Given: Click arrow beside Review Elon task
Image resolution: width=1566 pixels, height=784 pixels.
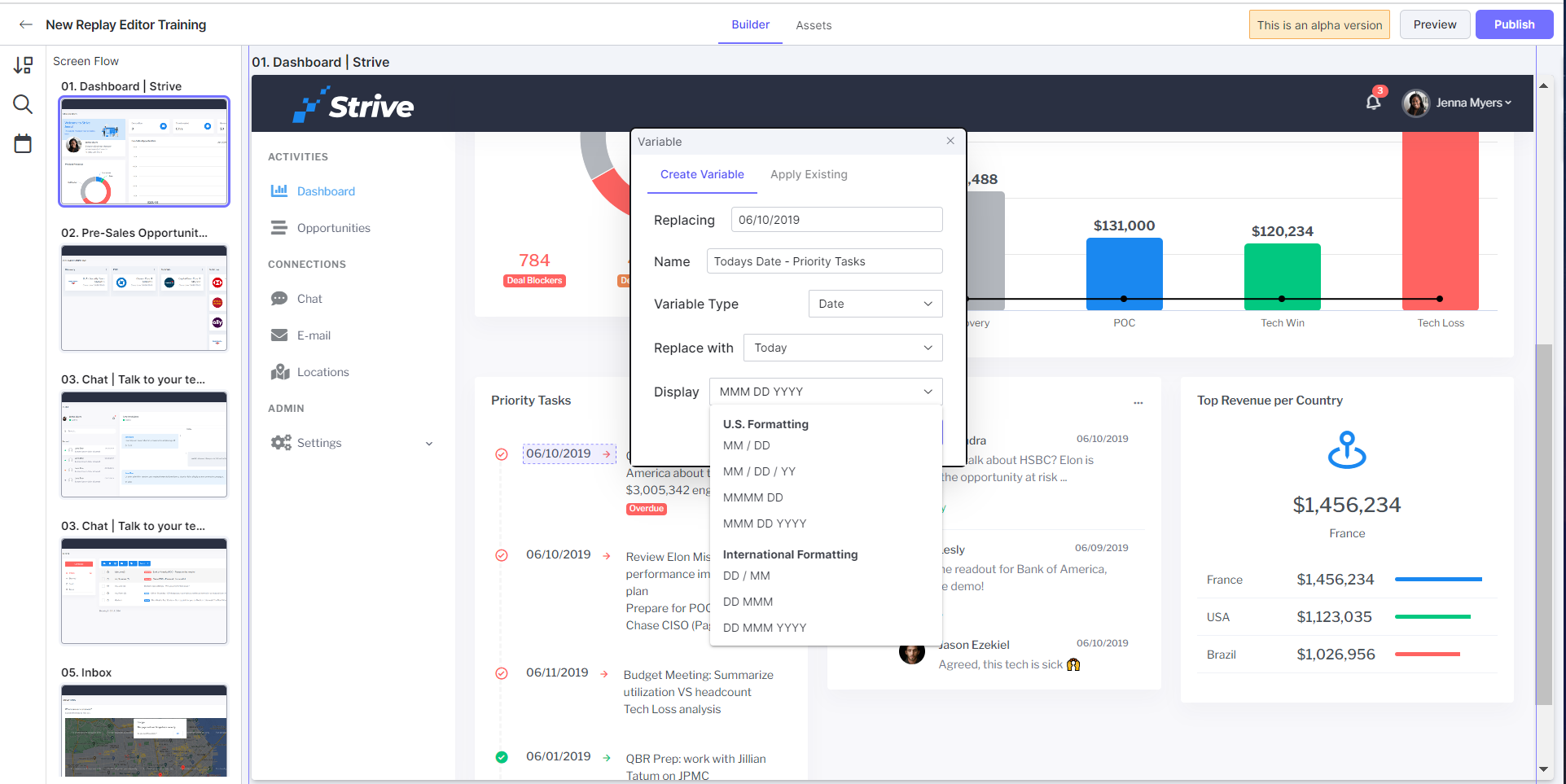Looking at the screenshot, I should point(607,556).
